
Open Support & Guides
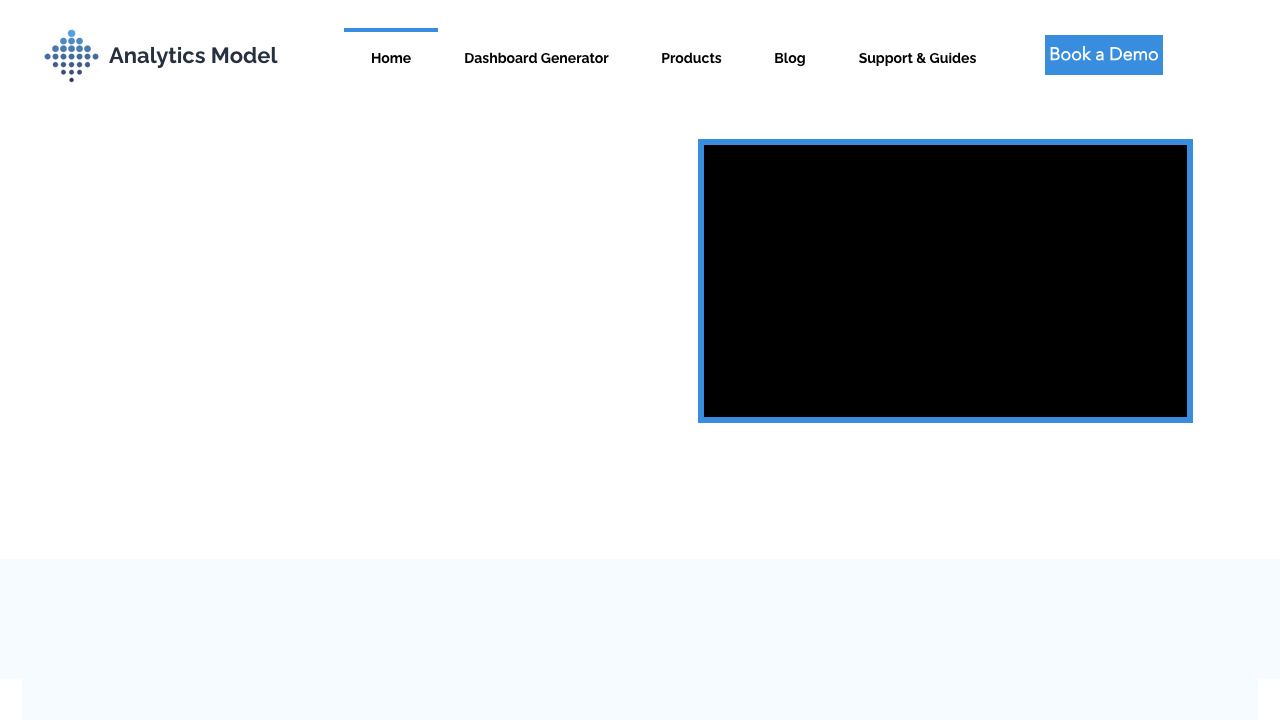click(917, 58)
